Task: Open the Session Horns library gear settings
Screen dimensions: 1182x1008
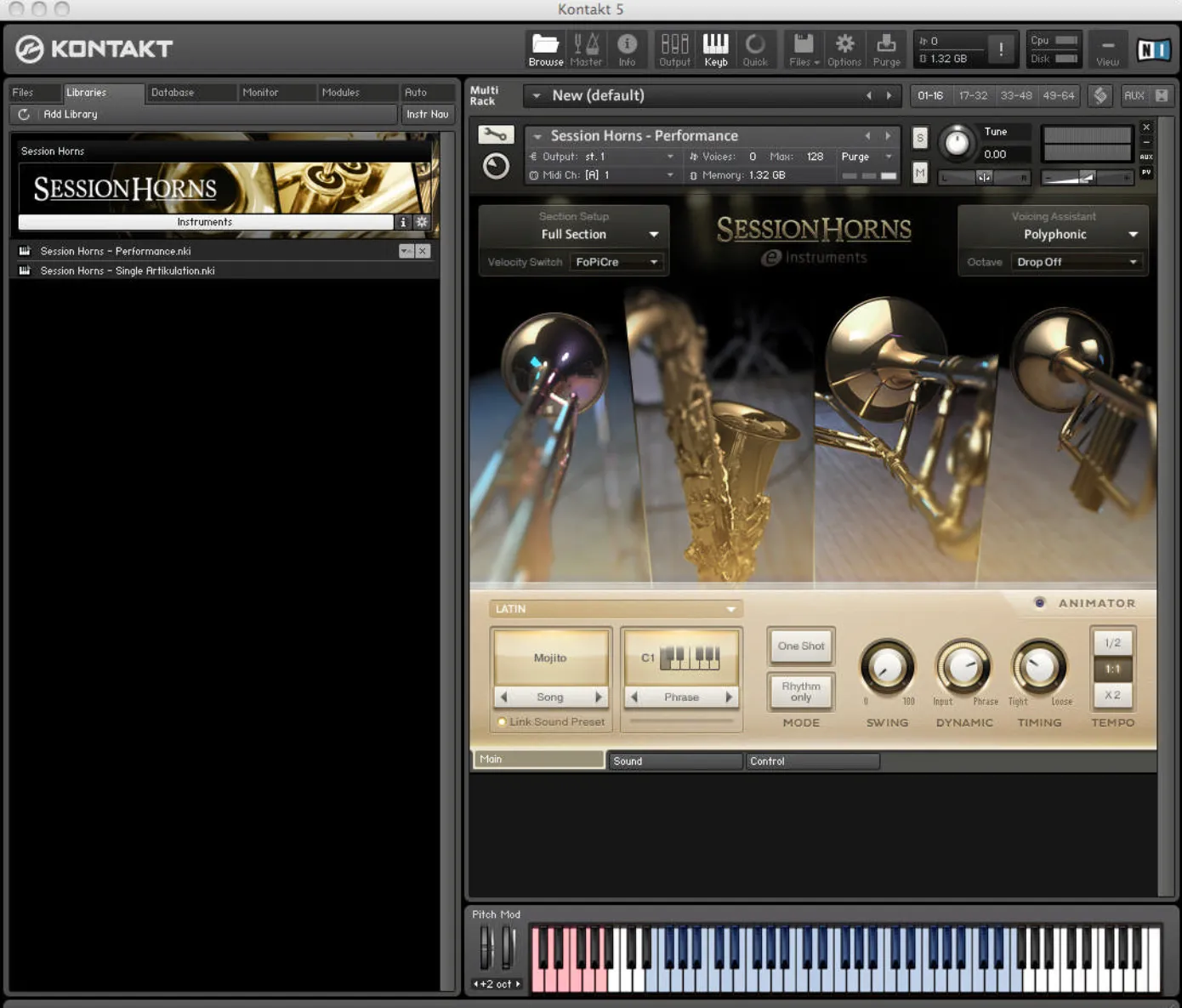Action: (x=422, y=222)
